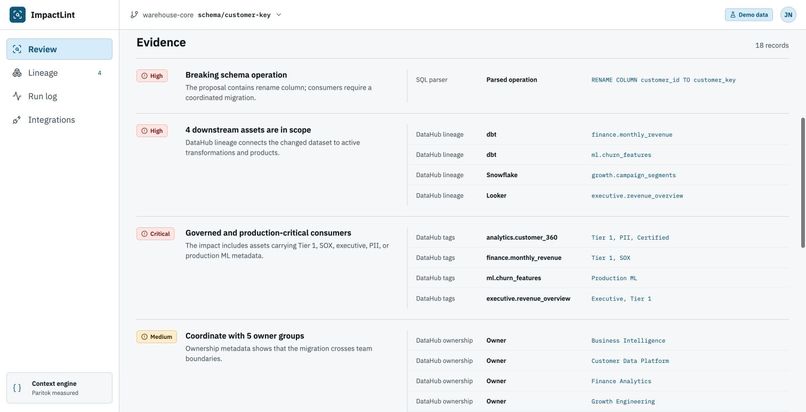Click the Growth Engineering owner value
Image resolution: width=806 pixels, height=412 pixels.
(x=623, y=402)
